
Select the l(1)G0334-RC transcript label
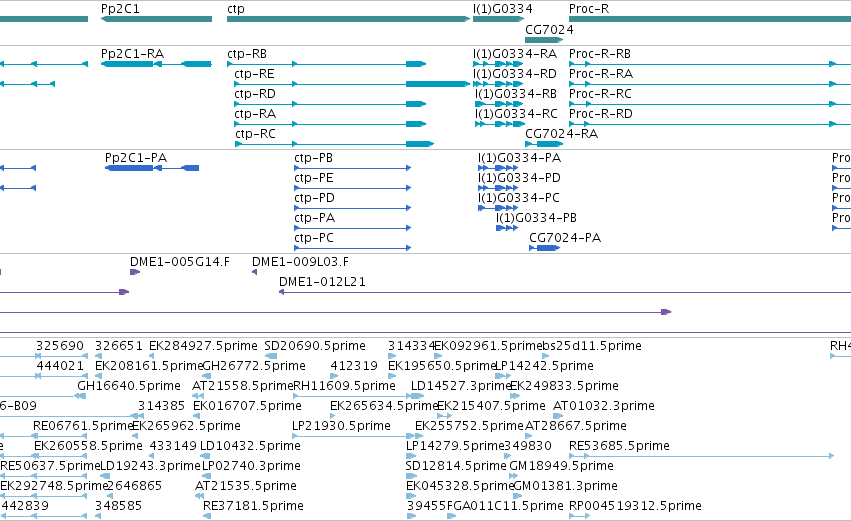(x=516, y=114)
